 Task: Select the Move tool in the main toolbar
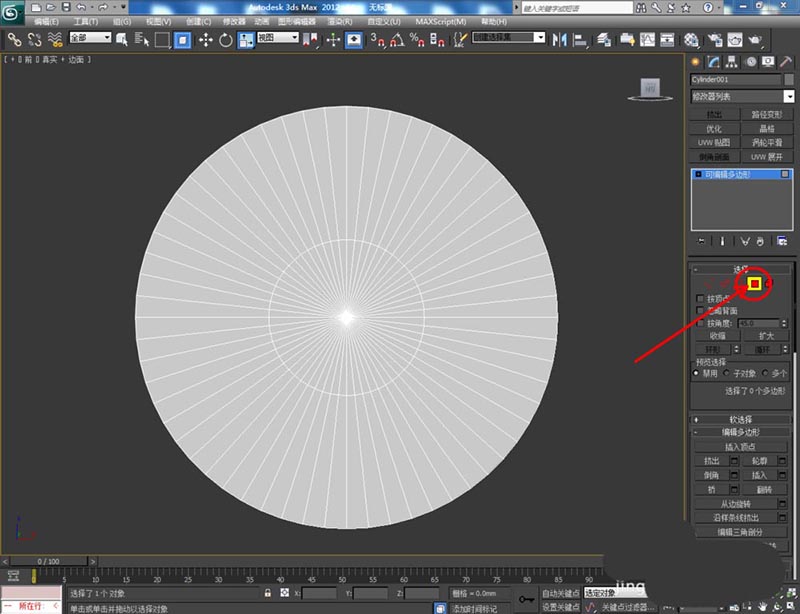click(x=206, y=40)
